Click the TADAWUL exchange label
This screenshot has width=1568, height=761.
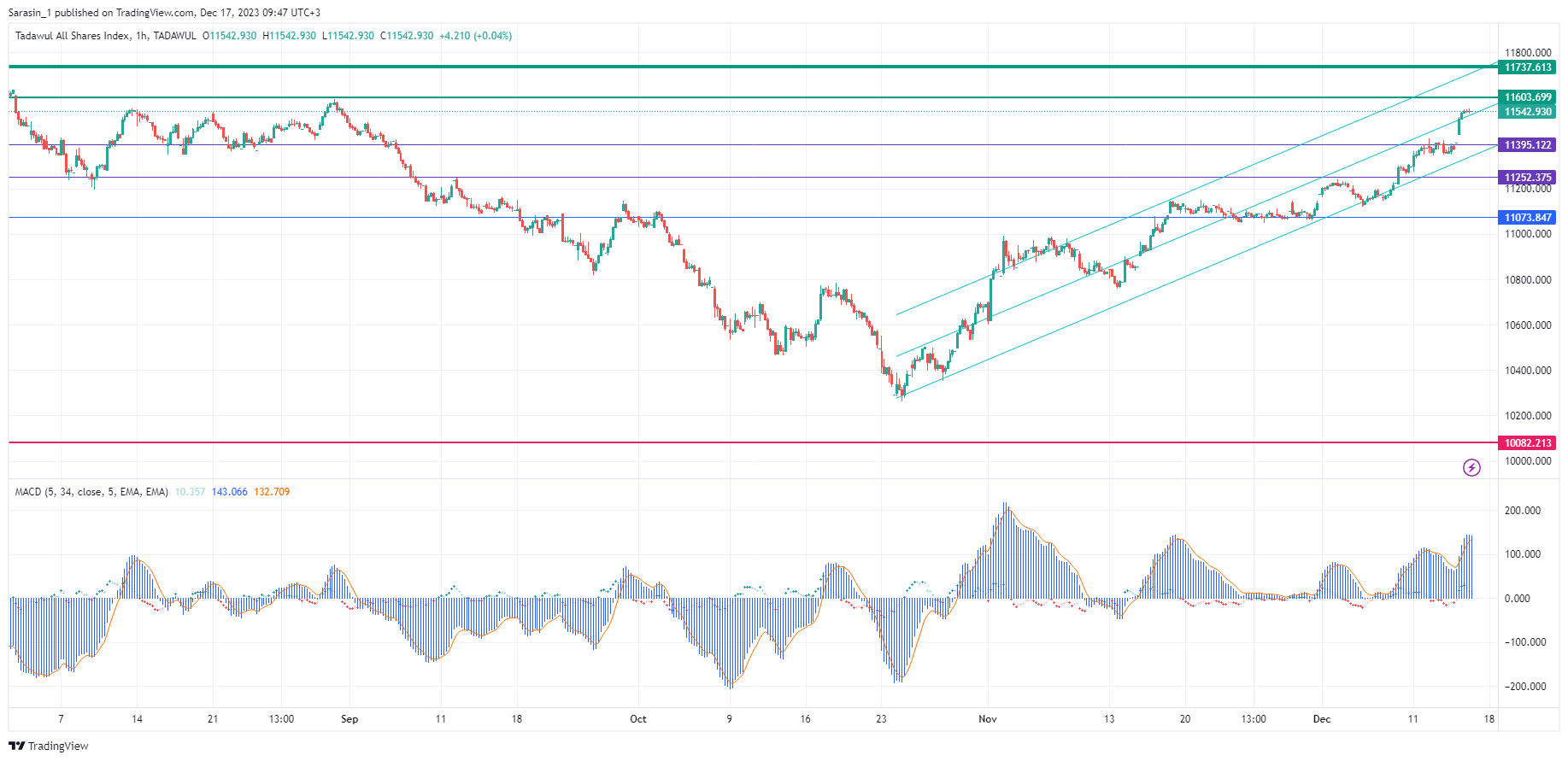[x=175, y=36]
